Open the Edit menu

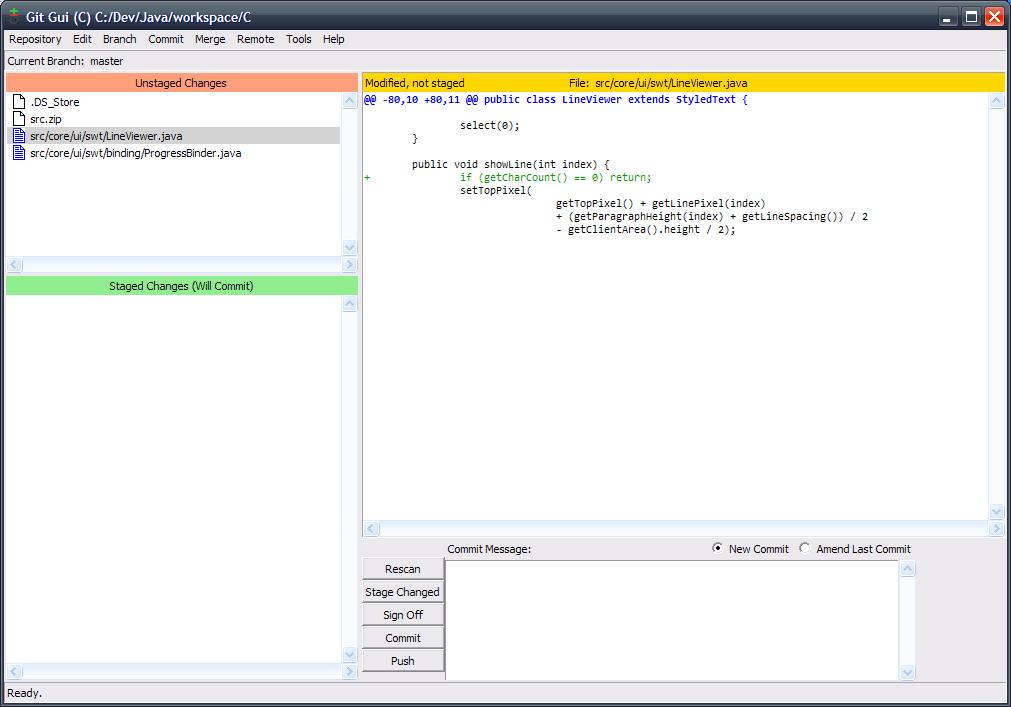pos(82,39)
